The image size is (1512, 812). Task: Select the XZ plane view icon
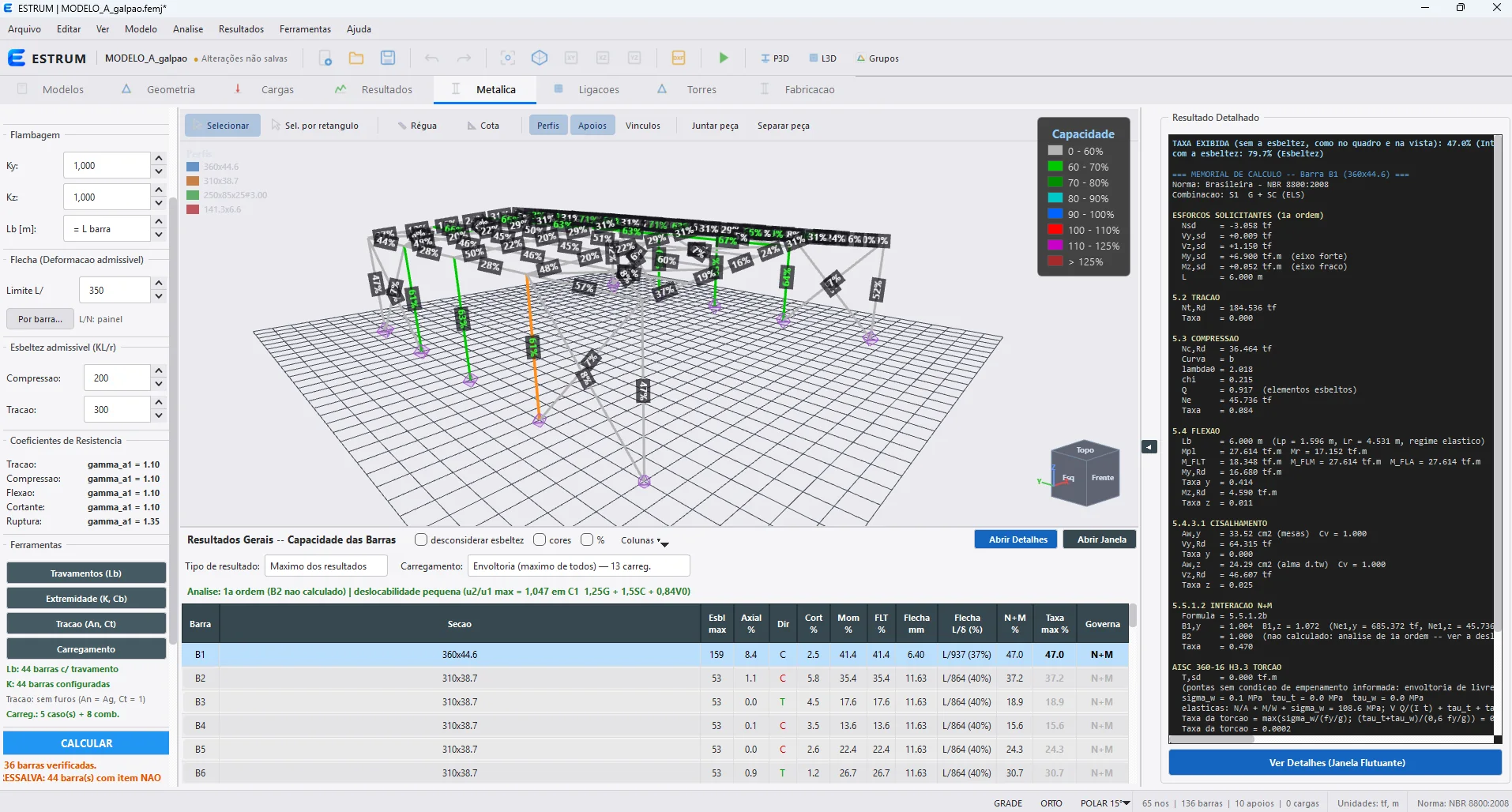[x=603, y=58]
